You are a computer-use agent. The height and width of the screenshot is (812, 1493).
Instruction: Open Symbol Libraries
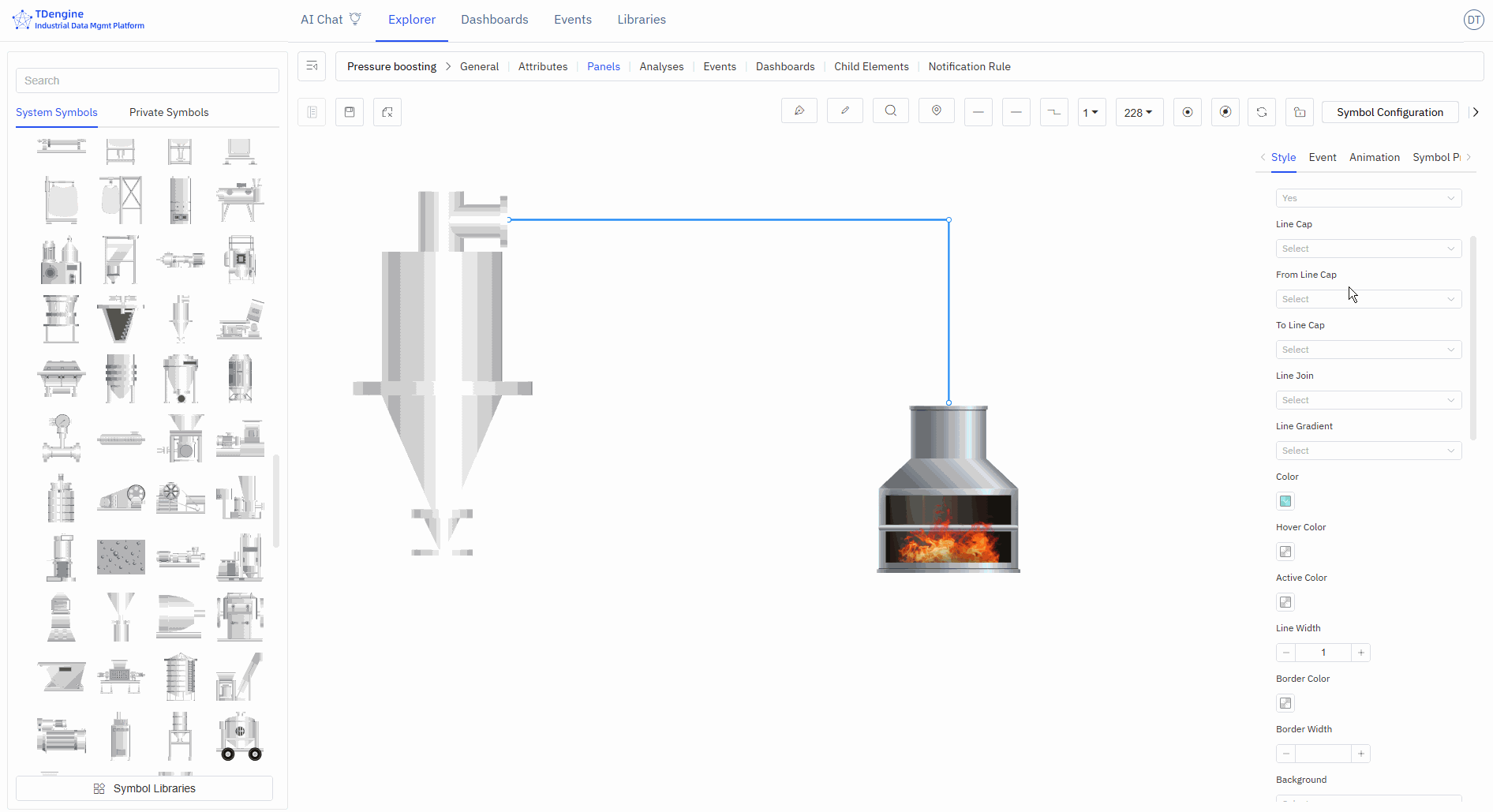[144, 788]
